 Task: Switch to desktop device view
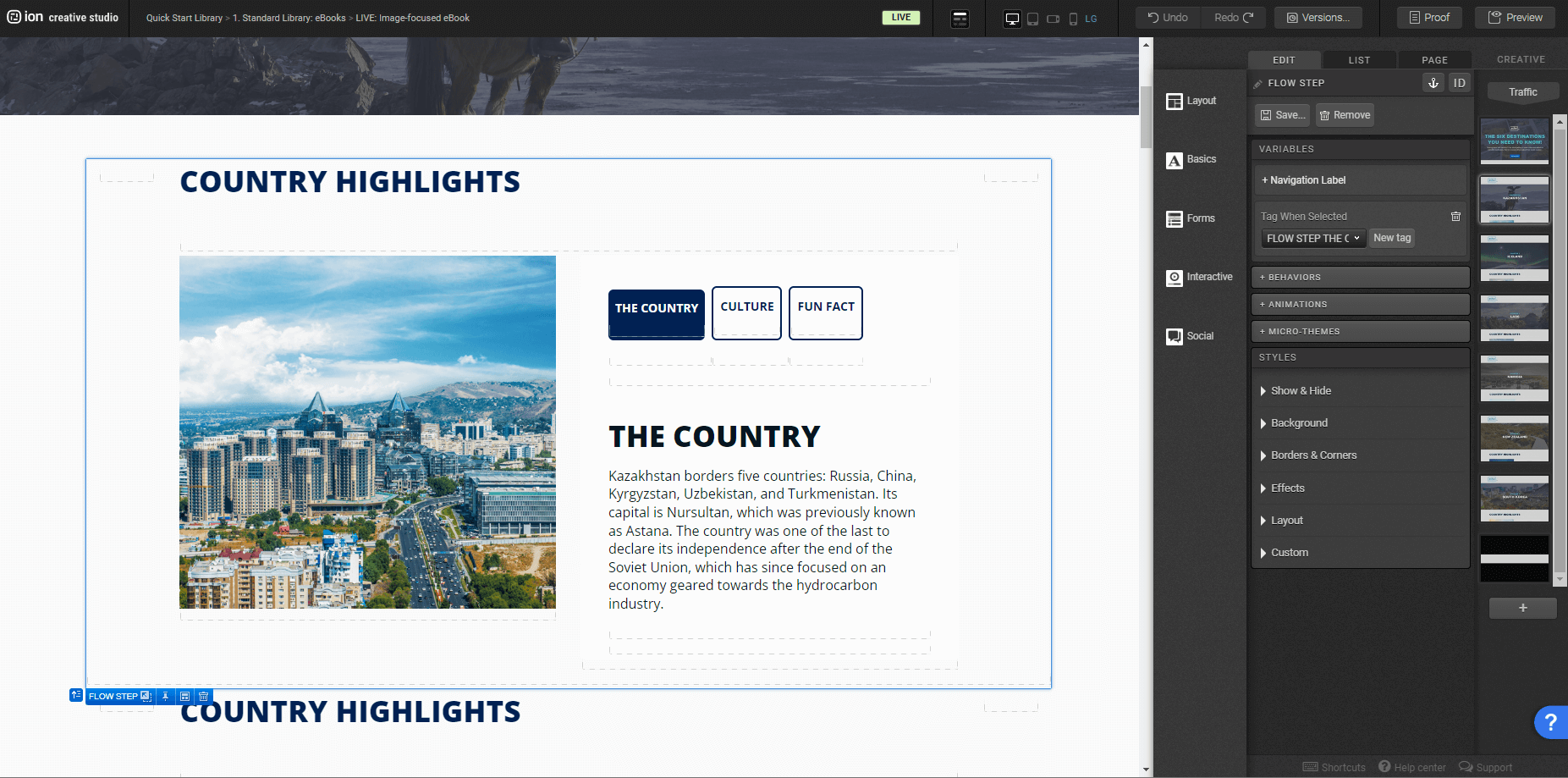(1011, 19)
